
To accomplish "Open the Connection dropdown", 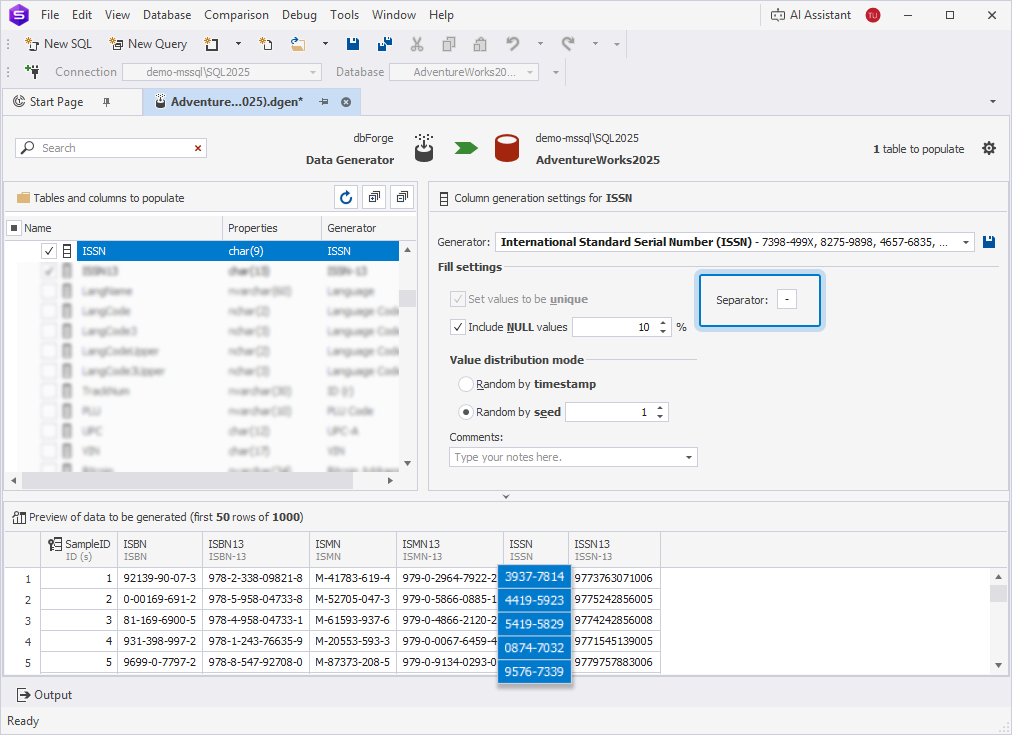I will (x=313, y=72).
